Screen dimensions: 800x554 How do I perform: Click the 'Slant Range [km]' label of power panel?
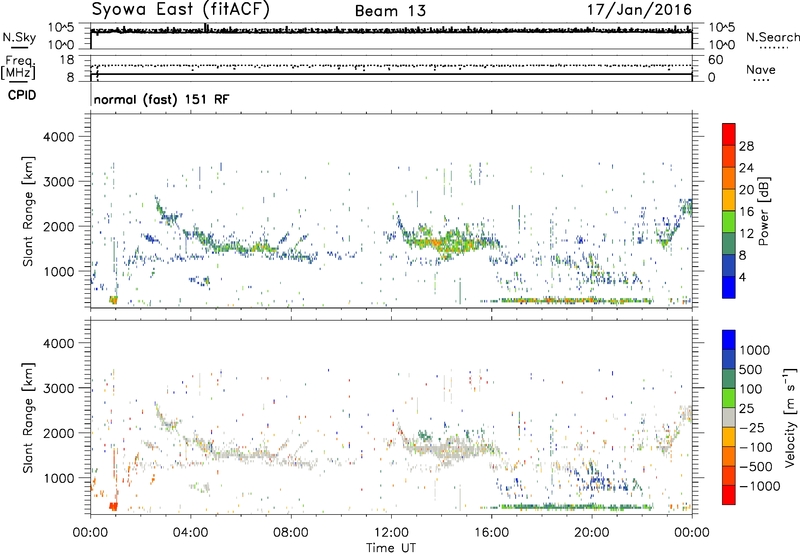(28, 211)
